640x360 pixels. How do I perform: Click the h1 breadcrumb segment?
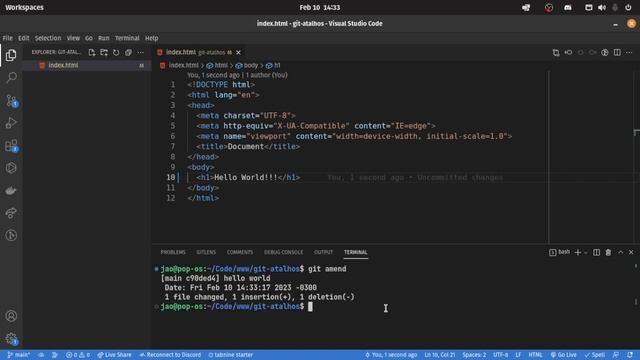click(273, 65)
